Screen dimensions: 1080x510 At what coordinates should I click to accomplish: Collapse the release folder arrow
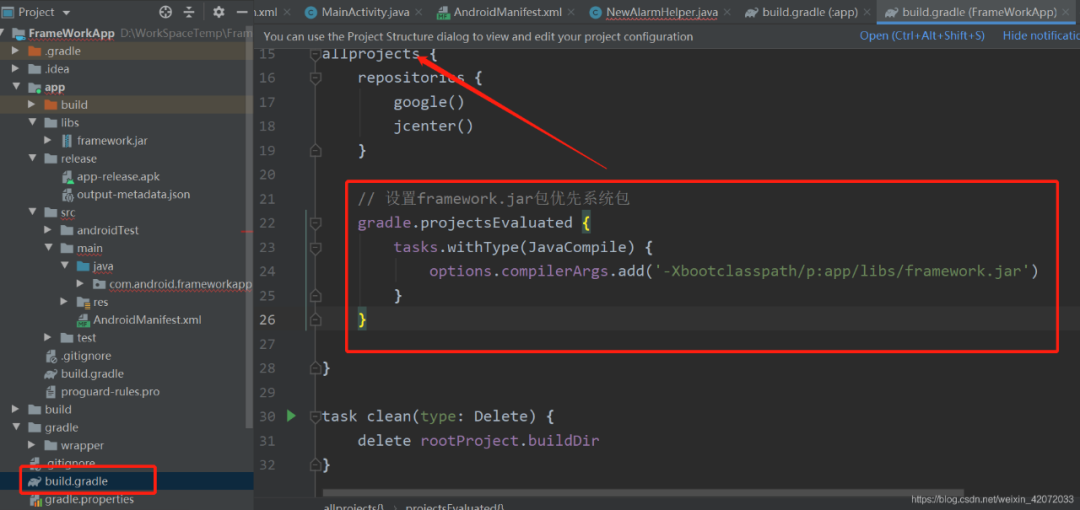click(32, 159)
